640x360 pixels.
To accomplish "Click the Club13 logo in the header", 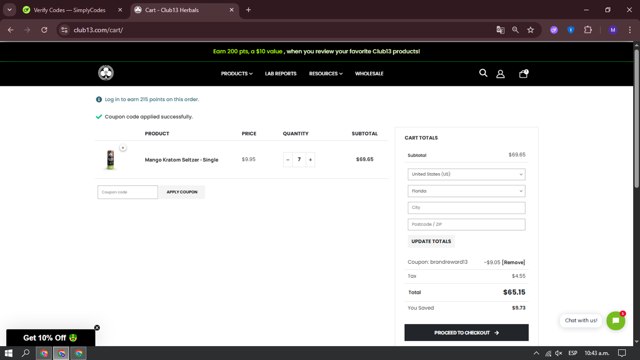I will pyautogui.click(x=106, y=73).
